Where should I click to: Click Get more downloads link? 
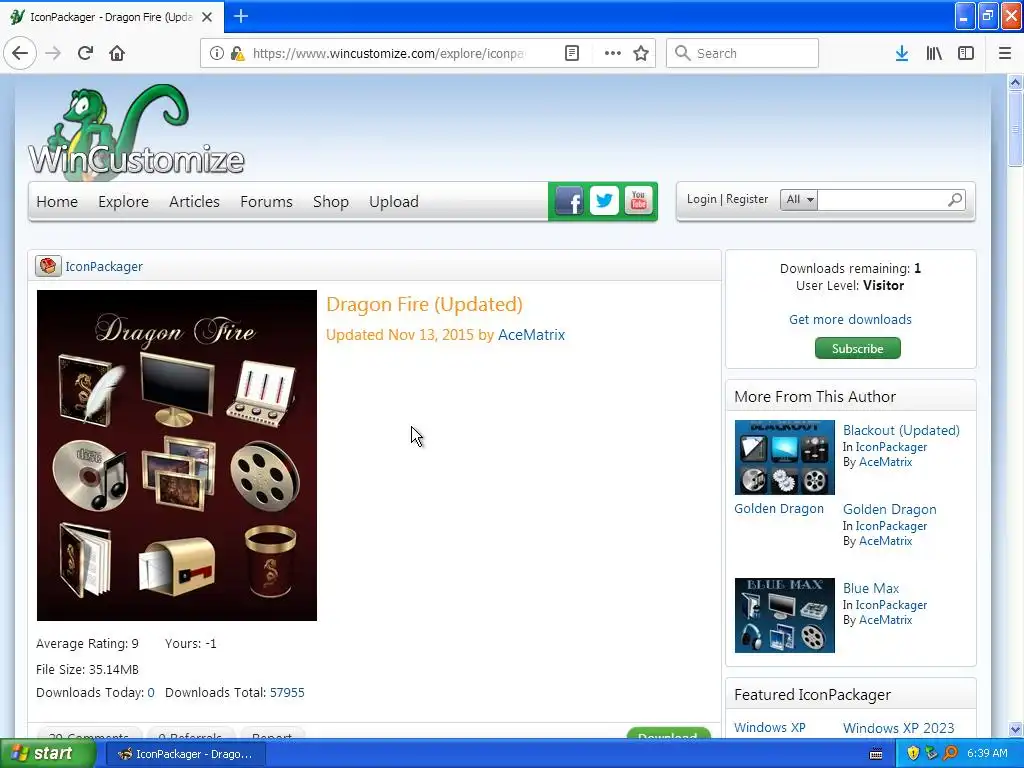pyautogui.click(x=850, y=319)
